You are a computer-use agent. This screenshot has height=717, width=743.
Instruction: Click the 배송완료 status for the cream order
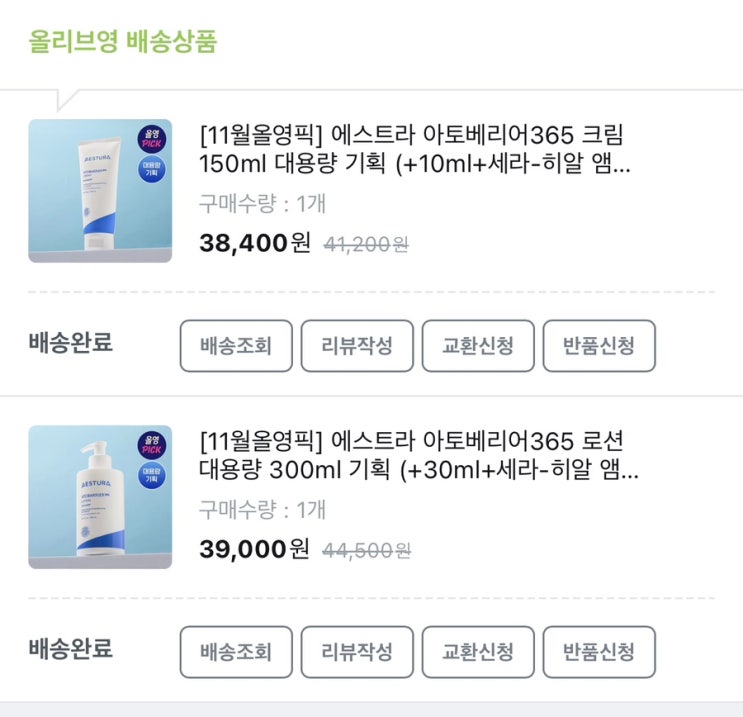(70, 343)
